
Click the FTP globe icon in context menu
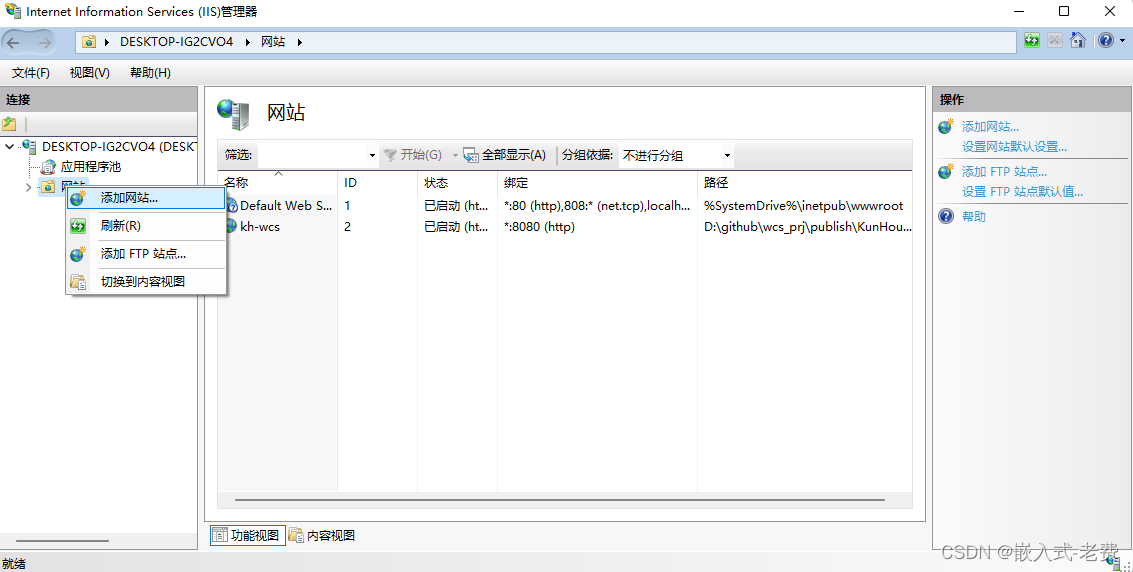point(78,254)
